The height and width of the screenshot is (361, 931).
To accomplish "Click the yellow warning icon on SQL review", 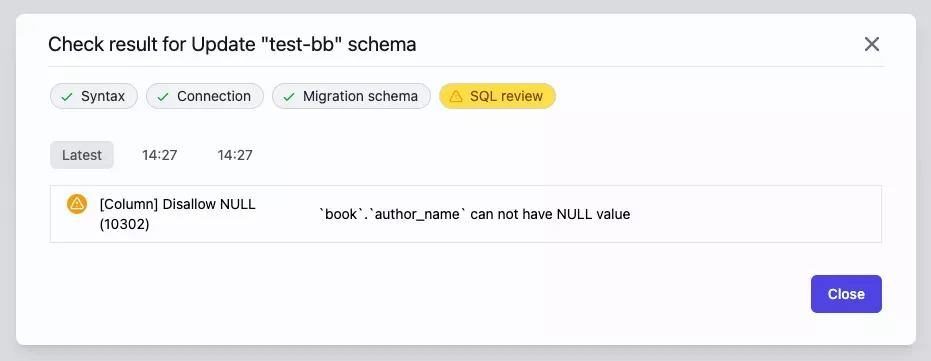I will [x=456, y=97].
